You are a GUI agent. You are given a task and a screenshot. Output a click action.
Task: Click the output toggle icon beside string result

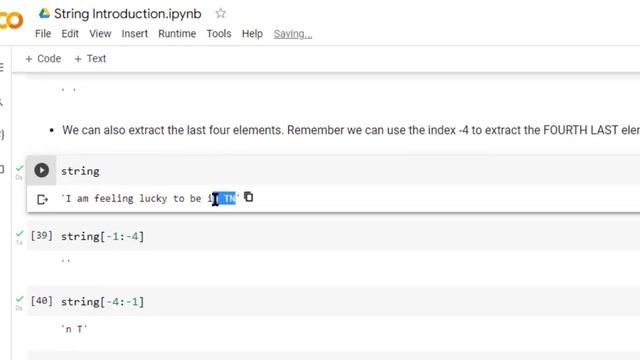(42, 199)
